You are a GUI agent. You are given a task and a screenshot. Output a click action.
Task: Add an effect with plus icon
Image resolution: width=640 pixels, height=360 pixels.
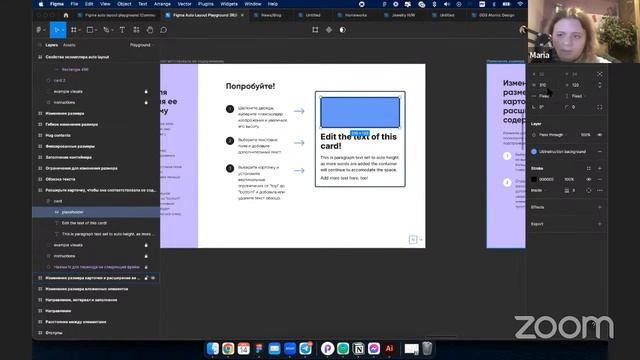click(x=600, y=207)
